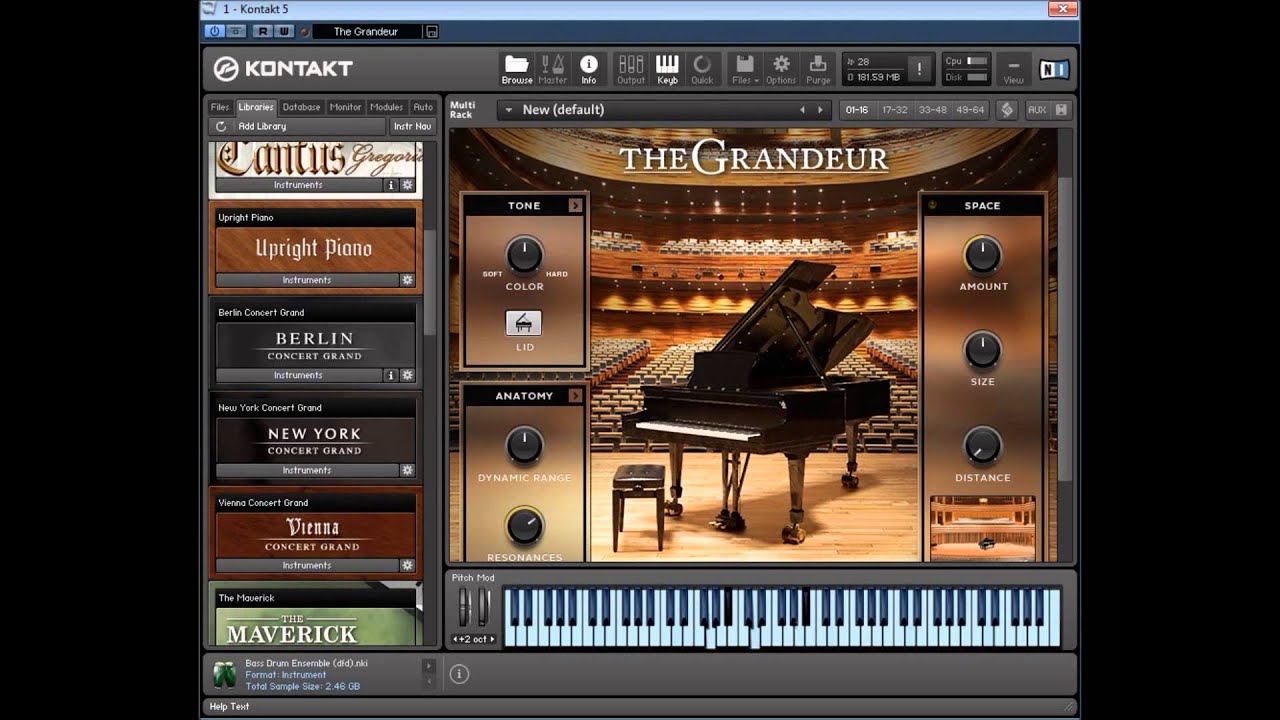This screenshot has width=1280, height=720.
Task: Open the Files disk menu
Action: (745, 69)
